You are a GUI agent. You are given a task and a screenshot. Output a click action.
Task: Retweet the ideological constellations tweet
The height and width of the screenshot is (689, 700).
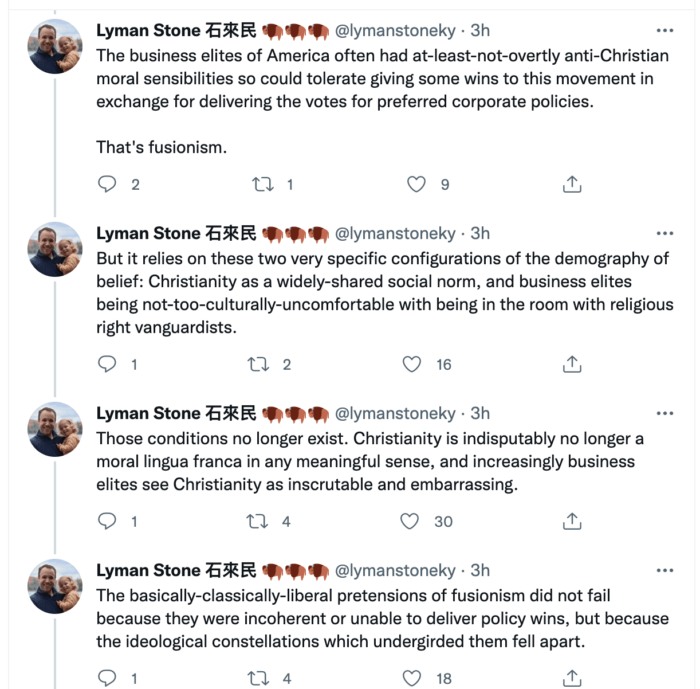tap(258, 678)
